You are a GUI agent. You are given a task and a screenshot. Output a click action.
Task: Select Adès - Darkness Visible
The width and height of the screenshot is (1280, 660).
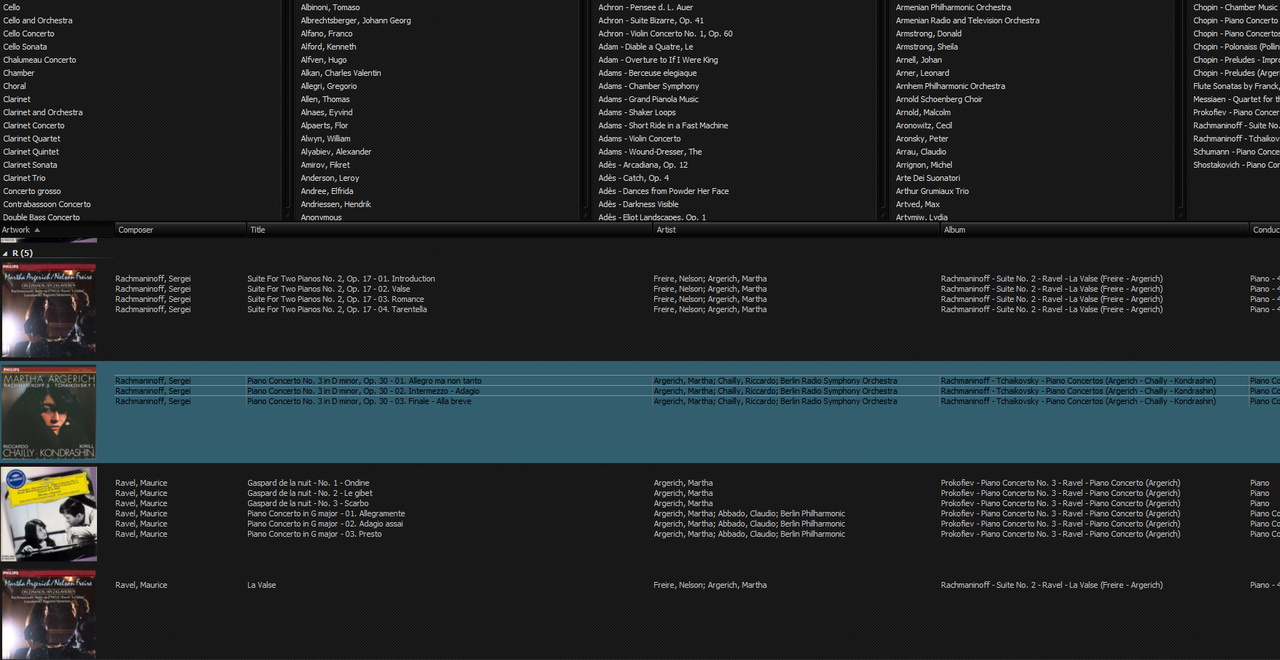pos(638,204)
